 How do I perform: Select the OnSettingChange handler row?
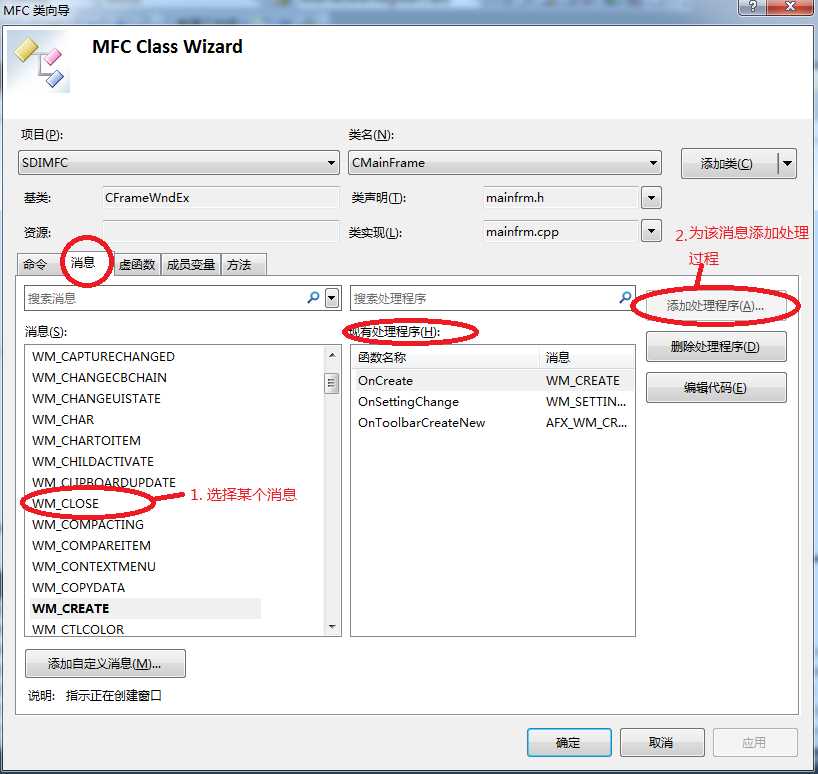[x=493, y=402]
